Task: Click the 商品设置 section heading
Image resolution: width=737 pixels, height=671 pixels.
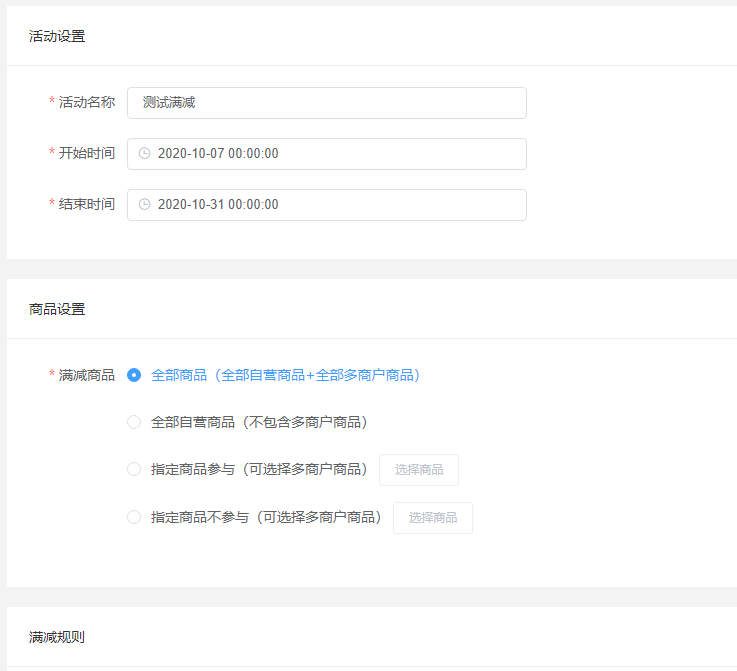Action: pyautogui.click(x=57, y=309)
